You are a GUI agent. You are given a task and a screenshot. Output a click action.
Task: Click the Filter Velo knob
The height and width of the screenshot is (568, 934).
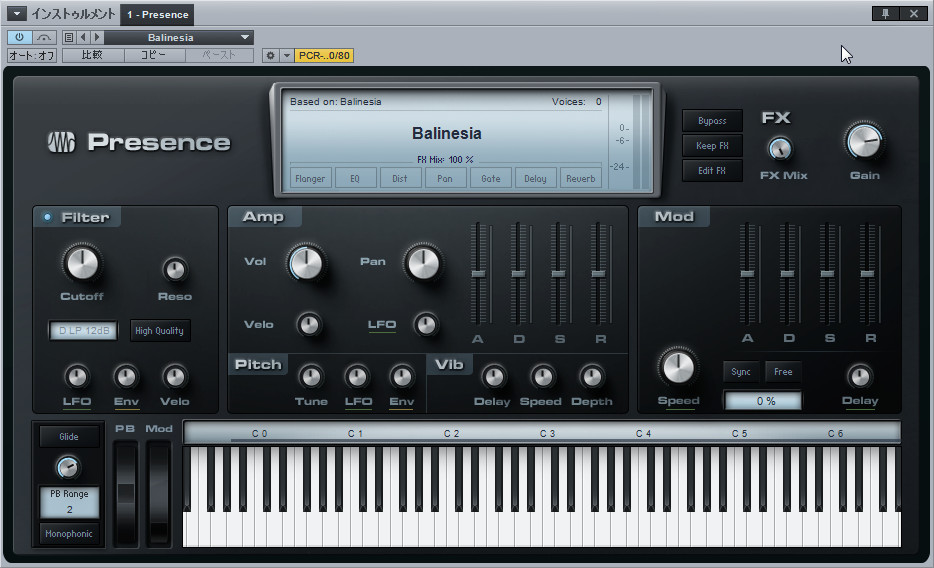pyautogui.click(x=175, y=376)
